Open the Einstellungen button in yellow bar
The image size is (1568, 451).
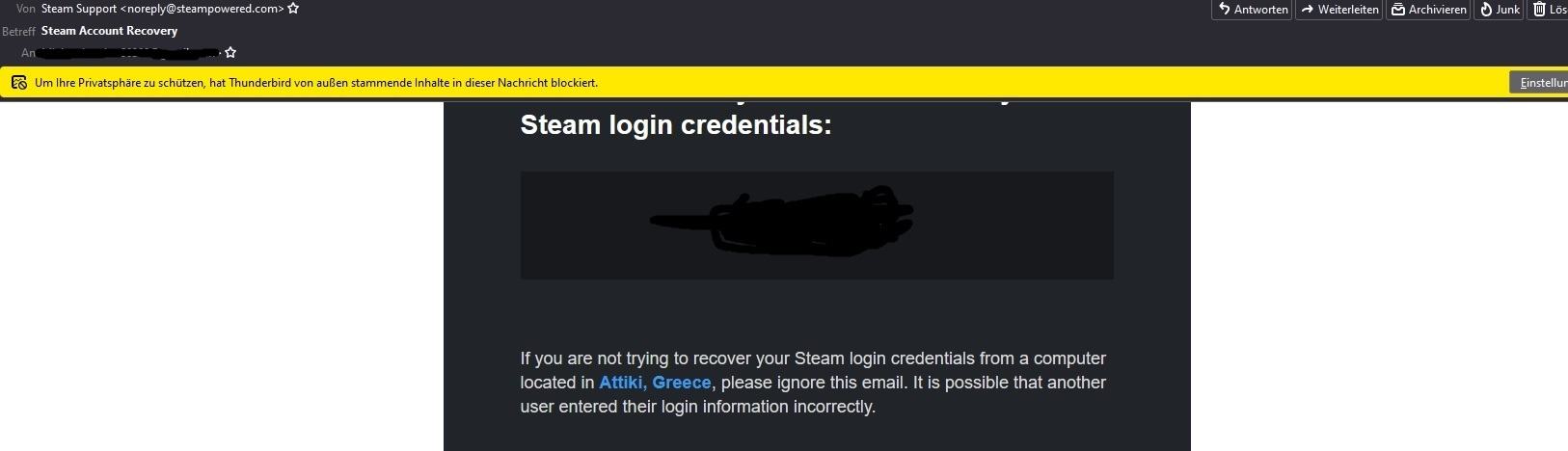coord(1541,83)
